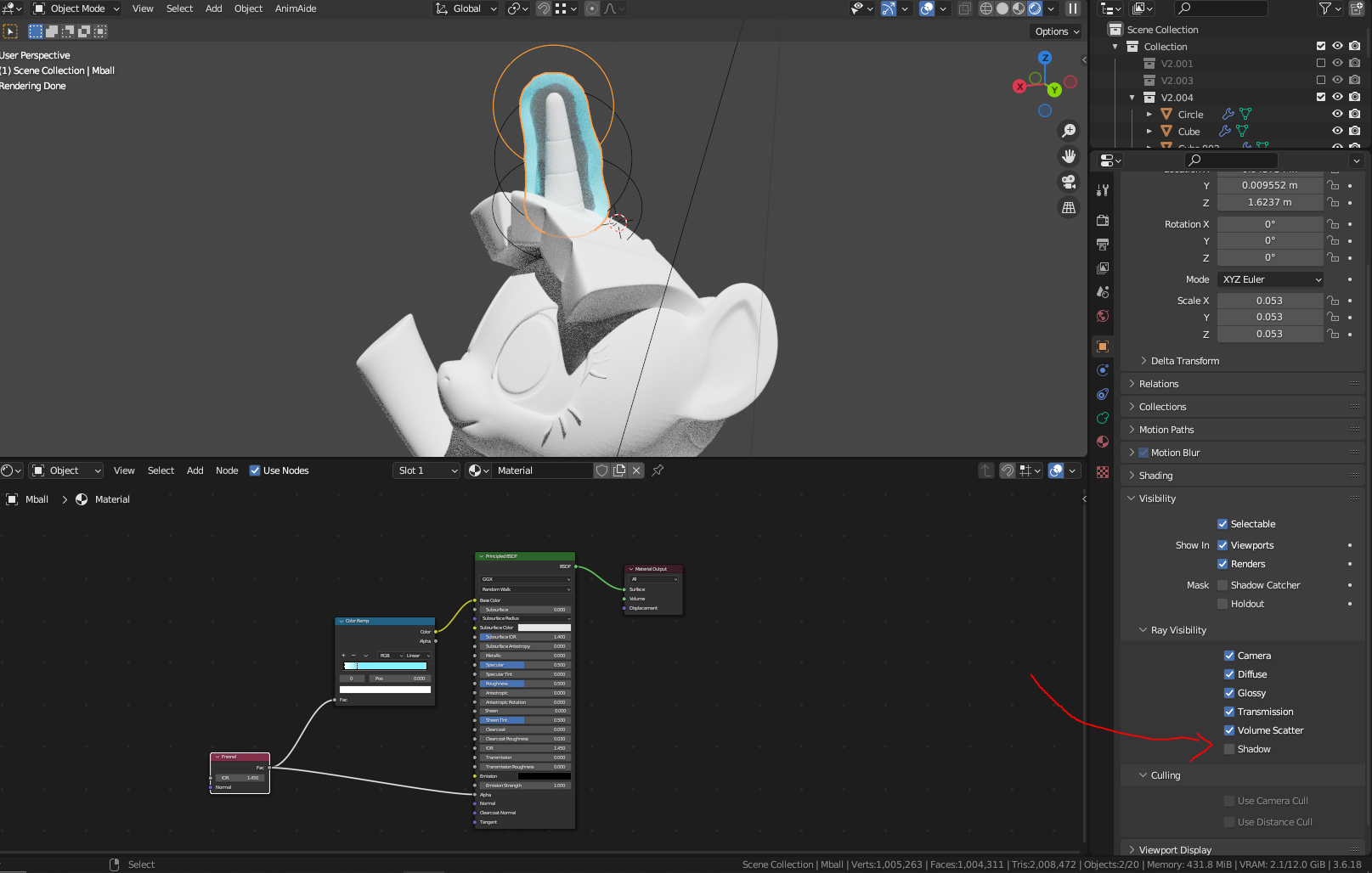Open the AnimAide menu
Image resolution: width=1372 pixels, height=873 pixels.
[296, 8]
